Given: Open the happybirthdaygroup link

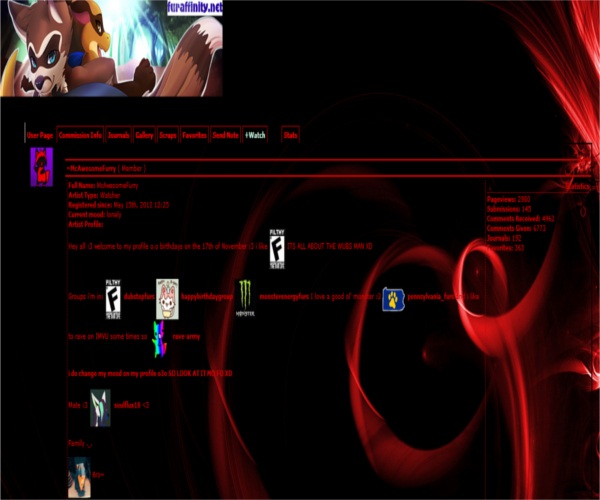Looking at the screenshot, I should pyautogui.click(x=207, y=297).
